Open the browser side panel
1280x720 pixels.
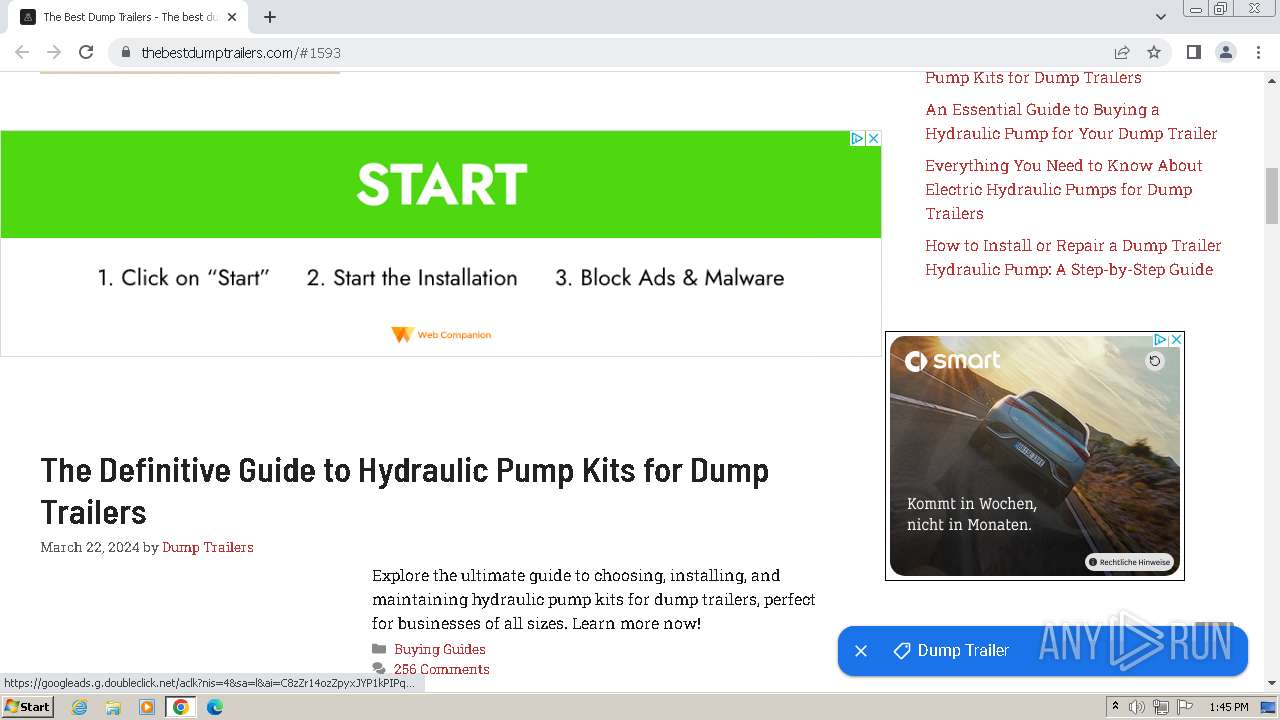(x=1193, y=52)
